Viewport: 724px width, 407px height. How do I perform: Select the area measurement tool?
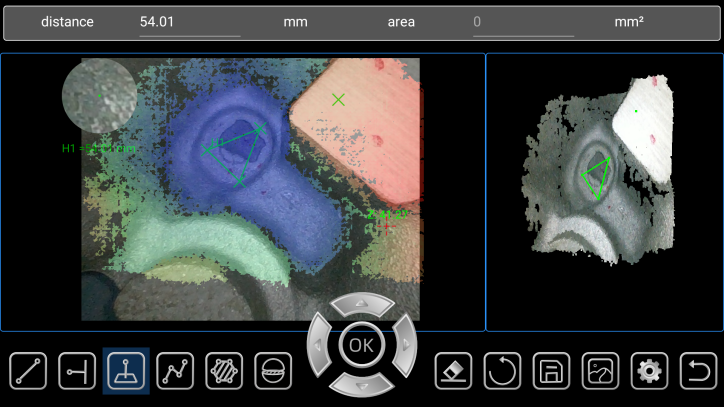(224, 371)
